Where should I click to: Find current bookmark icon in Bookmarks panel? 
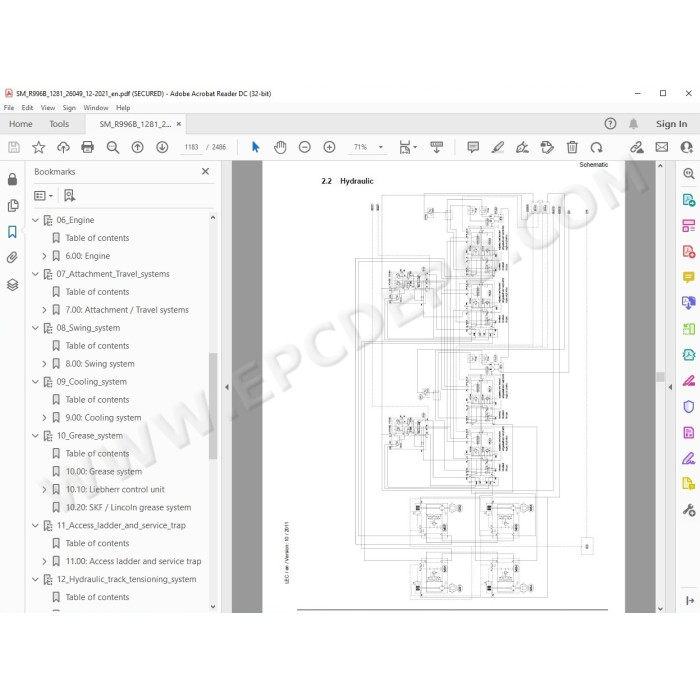pyautogui.click(x=70, y=196)
